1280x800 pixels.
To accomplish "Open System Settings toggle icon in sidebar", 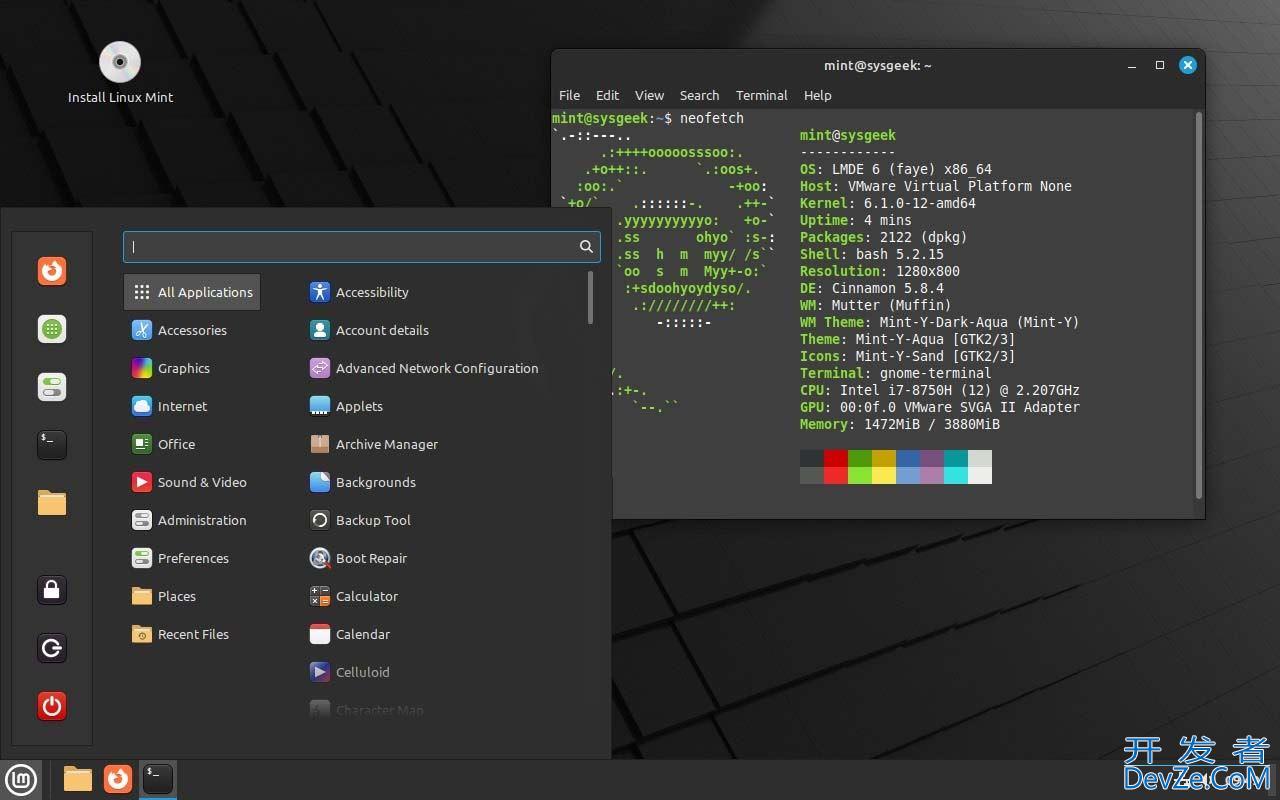I will tap(52, 387).
